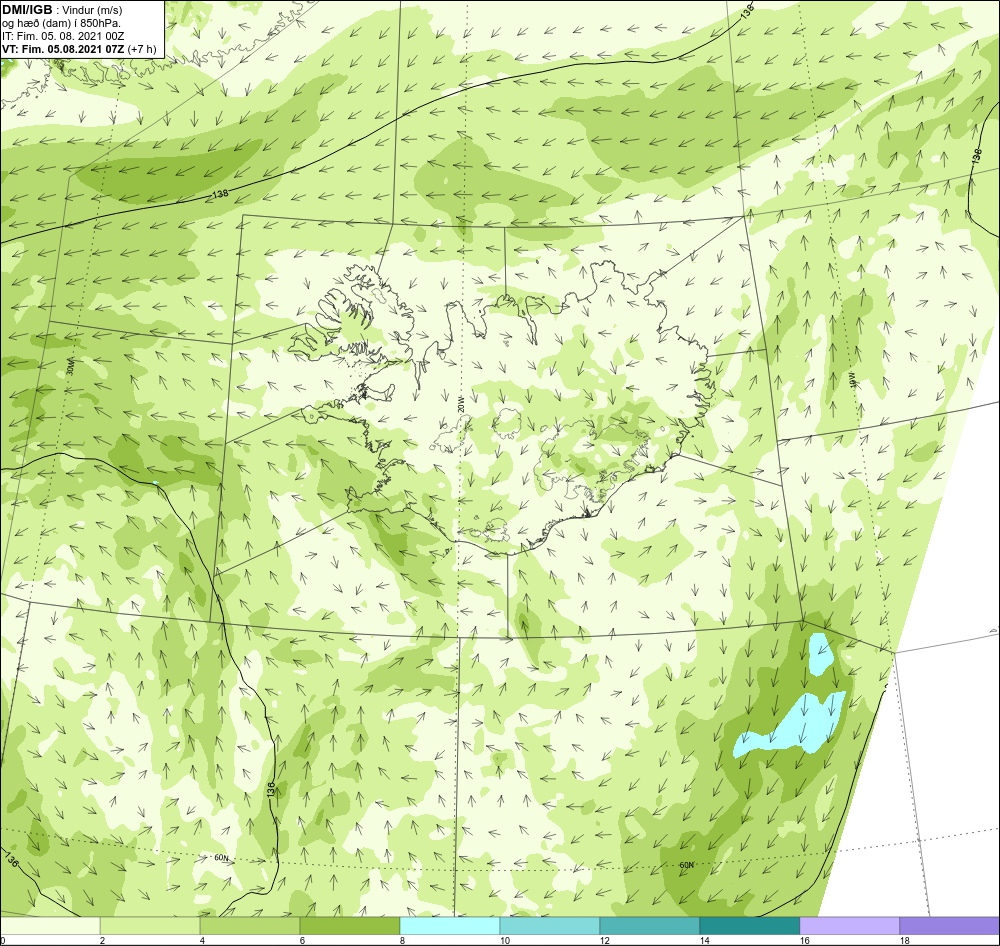Click the legend tick label '12'

click(604, 940)
